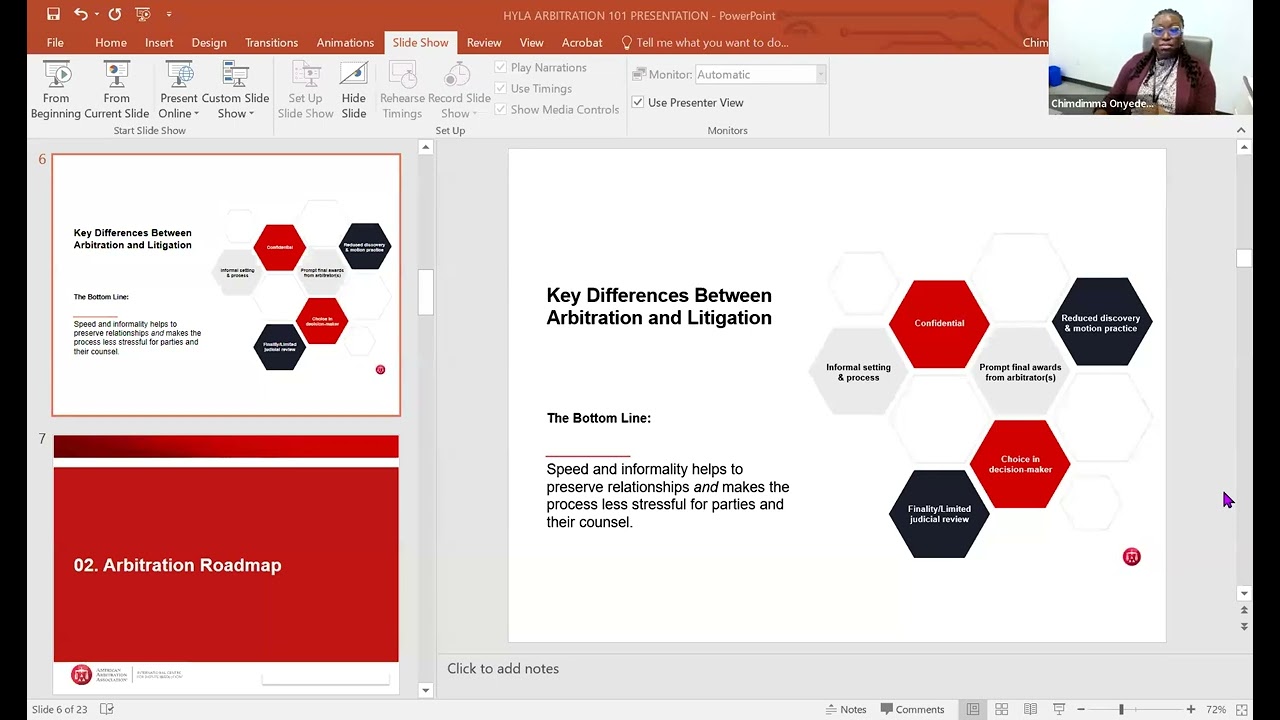Click The Bottom Line heading text on the slide
The width and height of the screenshot is (1280, 720).
[x=598, y=418]
